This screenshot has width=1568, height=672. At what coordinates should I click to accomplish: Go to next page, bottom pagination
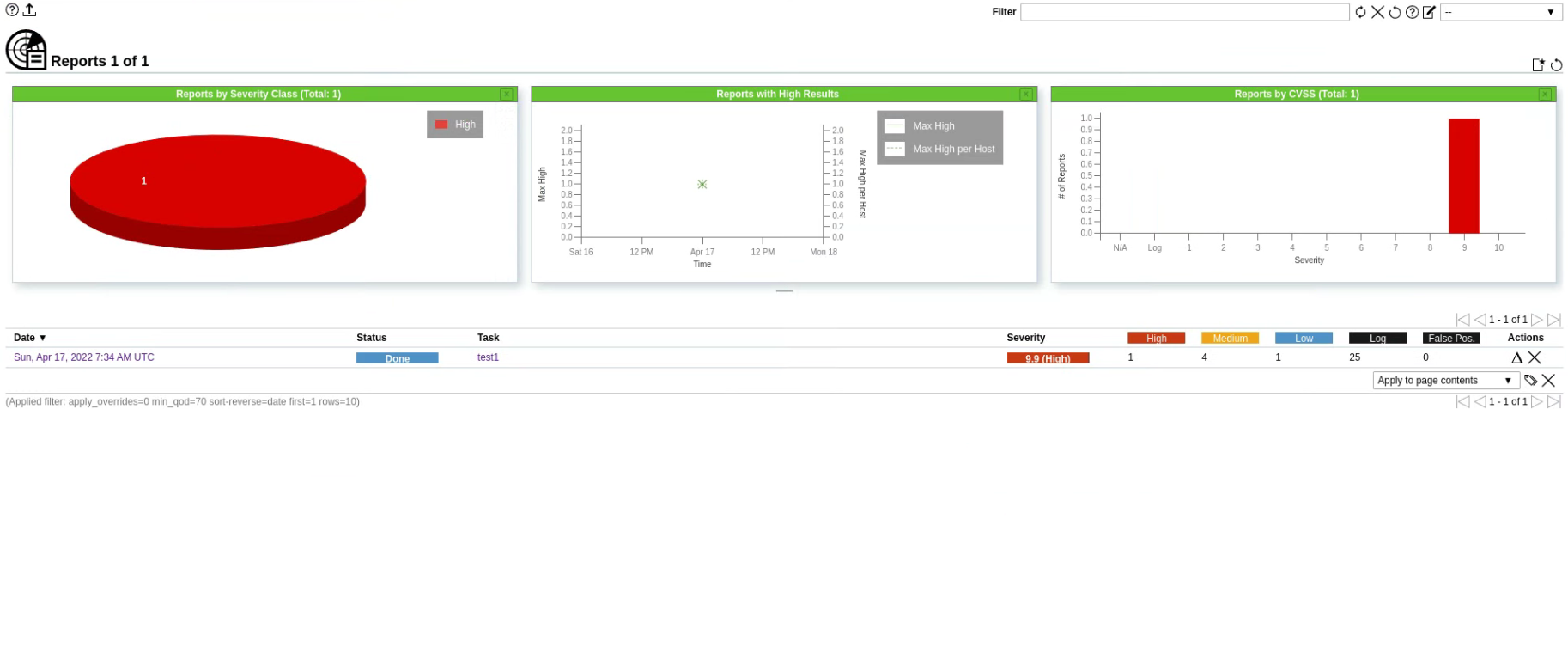coord(1537,401)
